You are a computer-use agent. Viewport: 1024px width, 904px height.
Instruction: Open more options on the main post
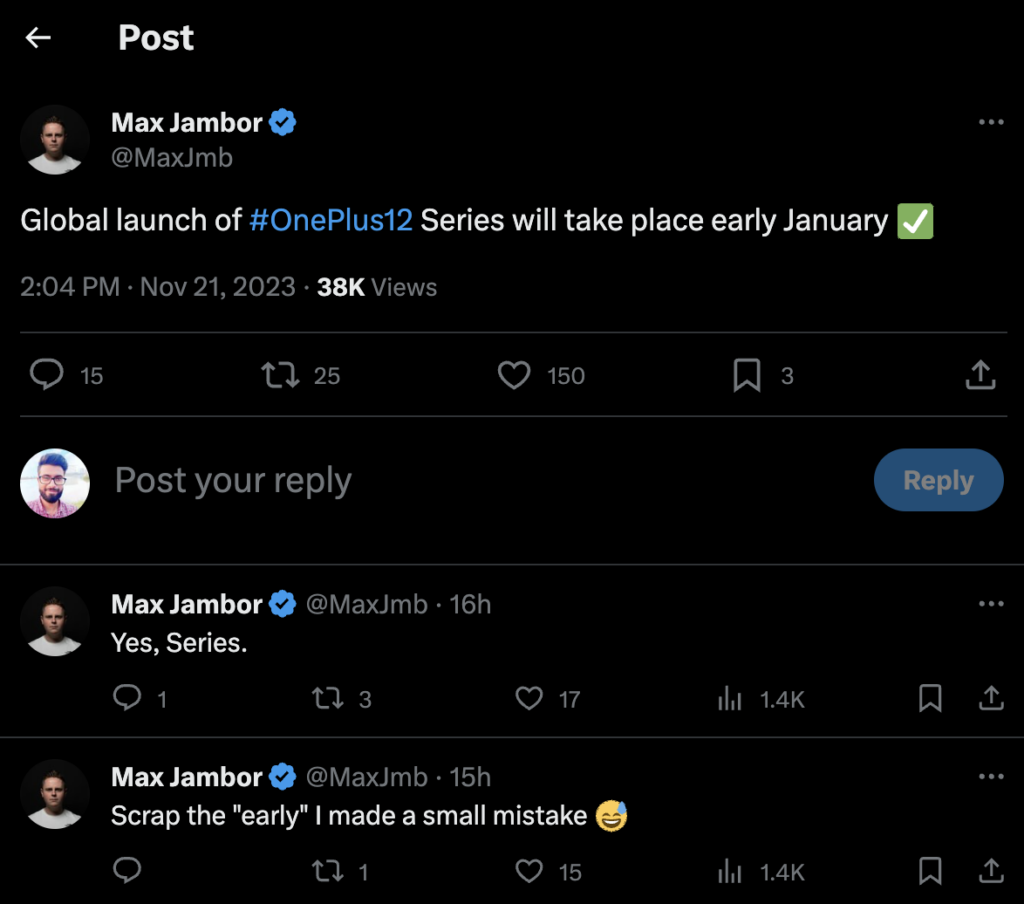[x=990, y=122]
